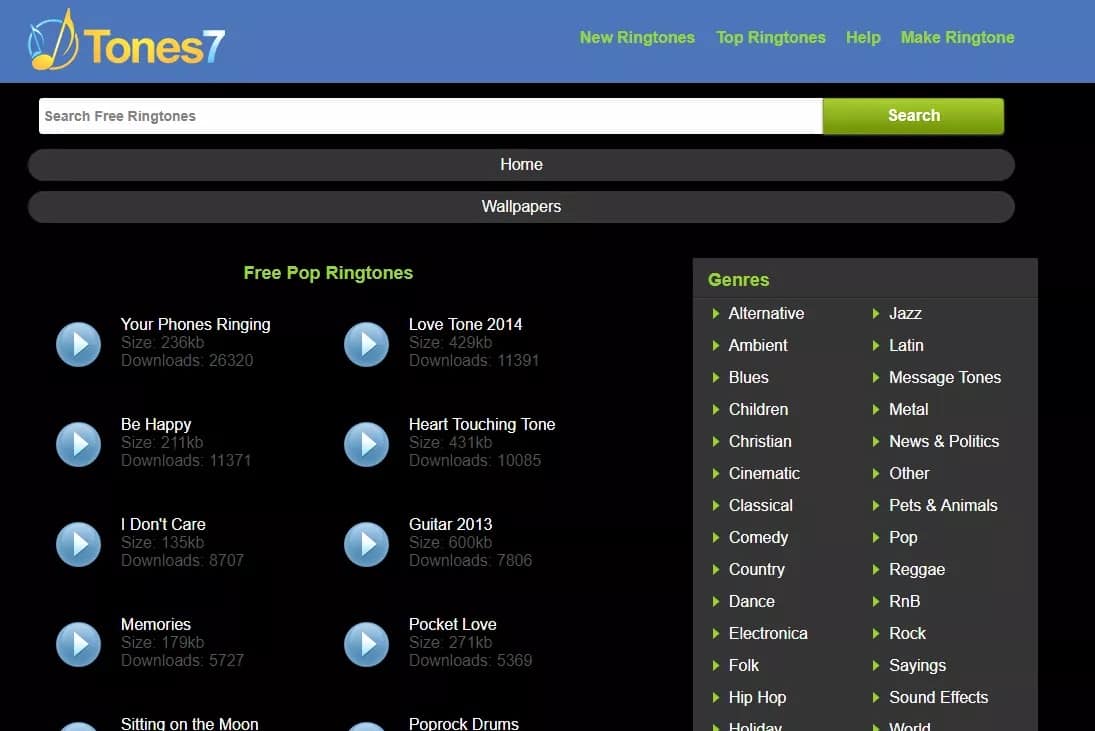
Task: Play the Love Tone 2014 ringtone
Action: [x=366, y=344]
